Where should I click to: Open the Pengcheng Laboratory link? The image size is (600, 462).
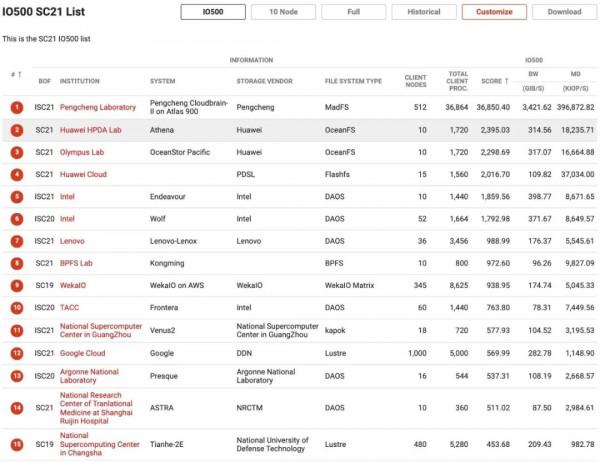pos(98,107)
